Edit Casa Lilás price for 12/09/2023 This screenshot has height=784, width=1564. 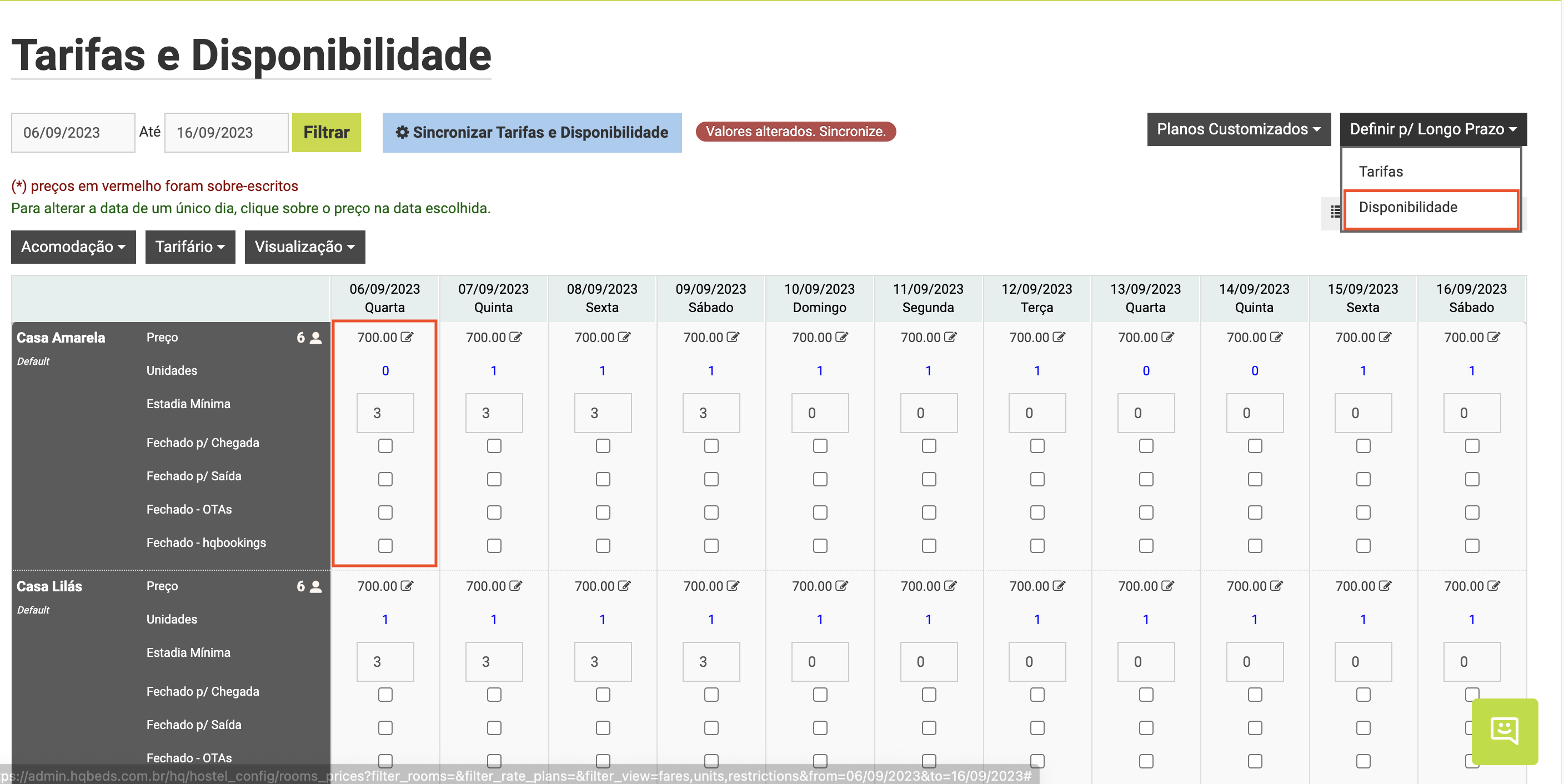(x=1059, y=586)
